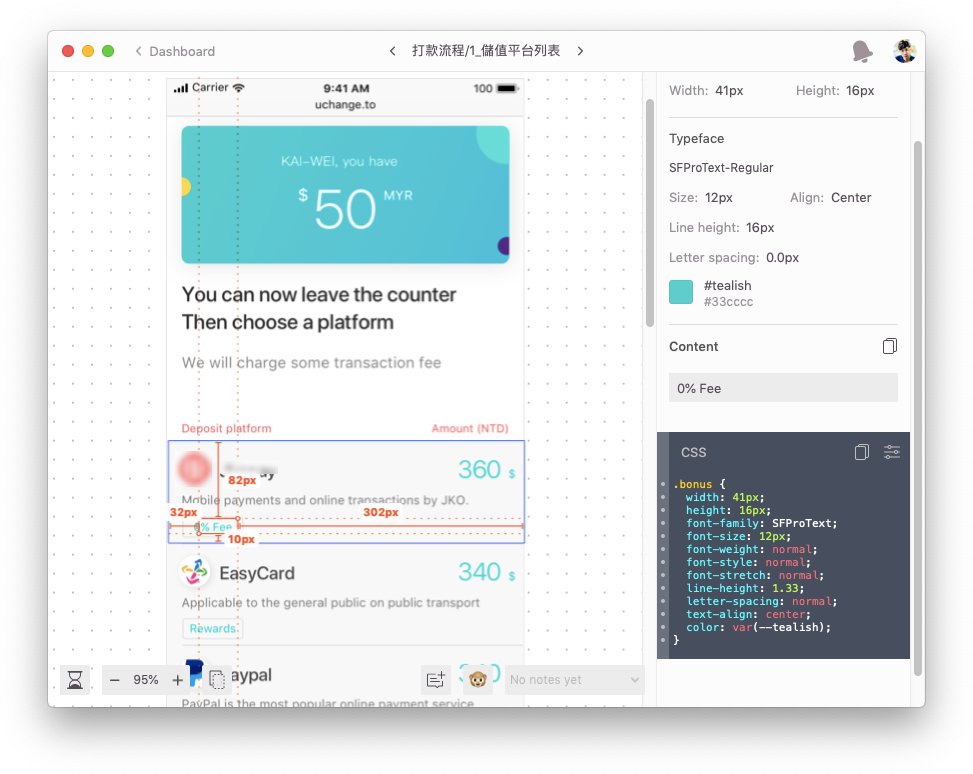Click the color: var(--tealish) CSS line
This screenshot has height=774, width=973.
click(x=758, y=628)
